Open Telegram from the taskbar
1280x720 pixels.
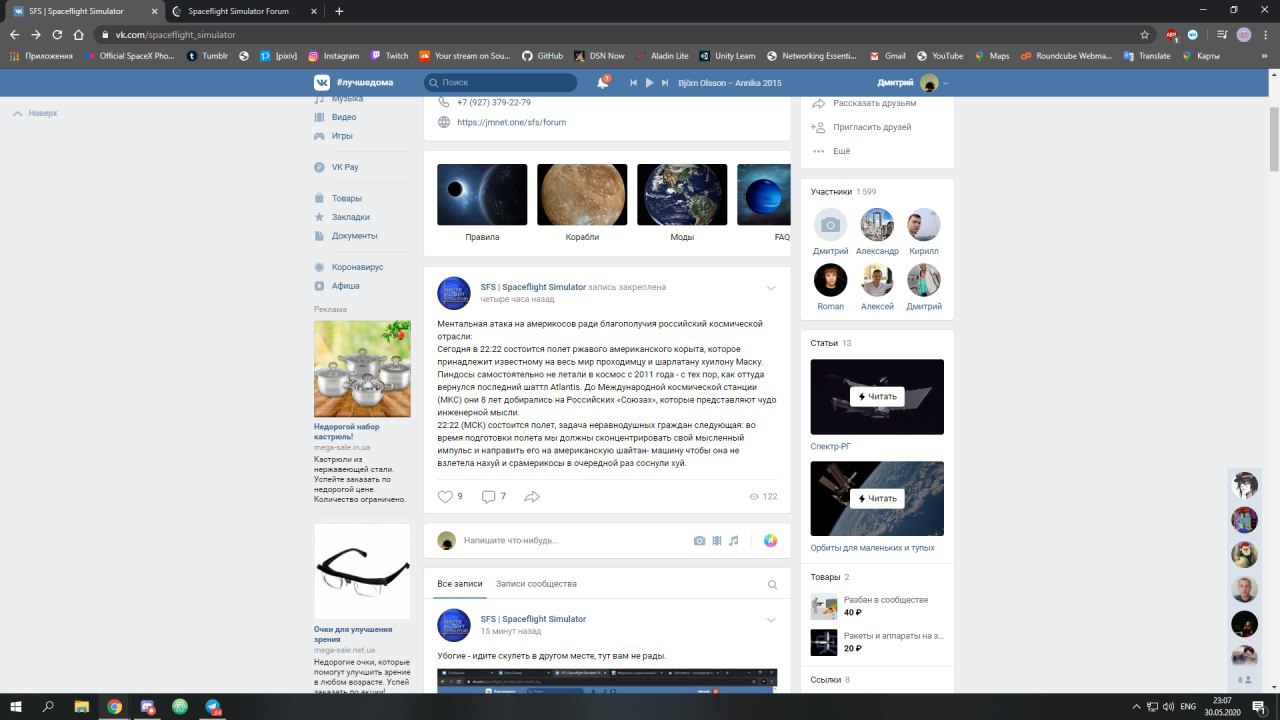tap(213, 706)
